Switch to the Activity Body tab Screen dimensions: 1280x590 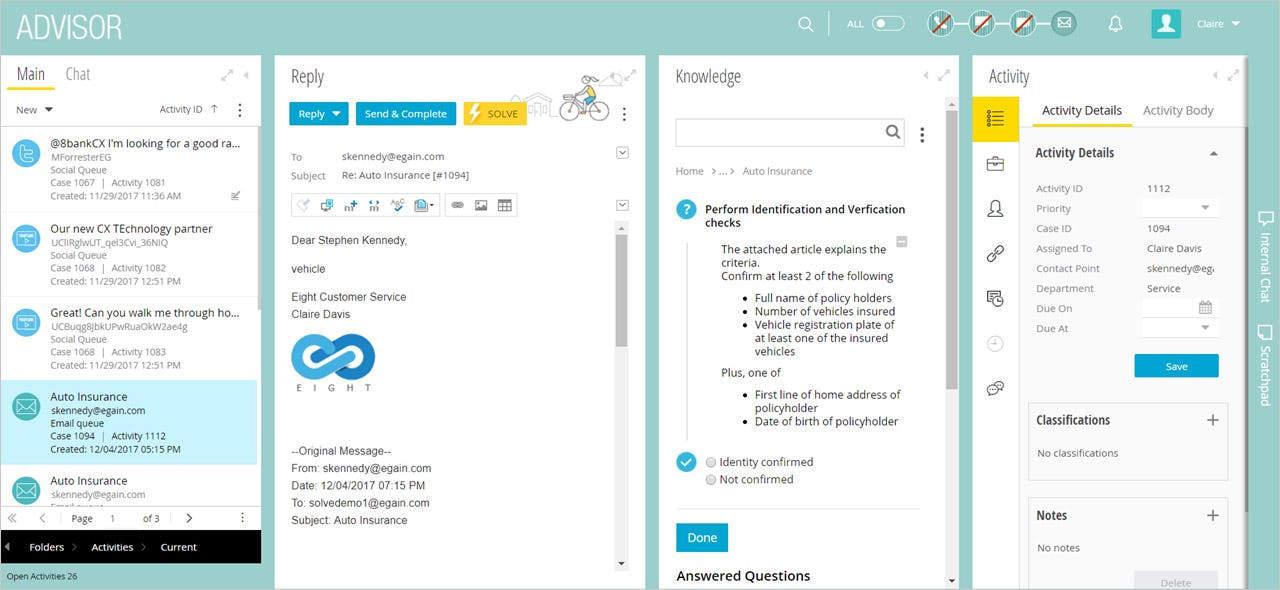point(1179,110)
